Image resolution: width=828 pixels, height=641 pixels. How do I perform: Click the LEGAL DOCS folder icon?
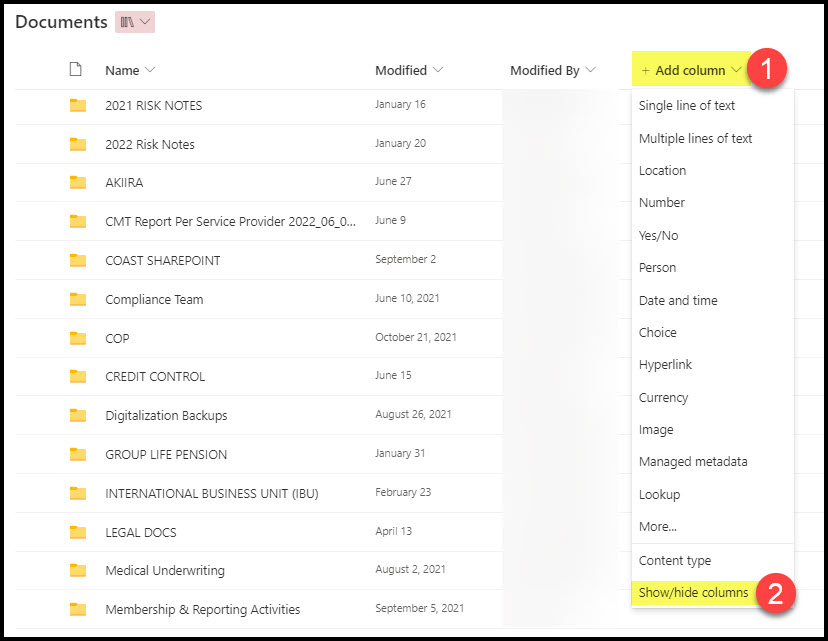tap(78, 532)
